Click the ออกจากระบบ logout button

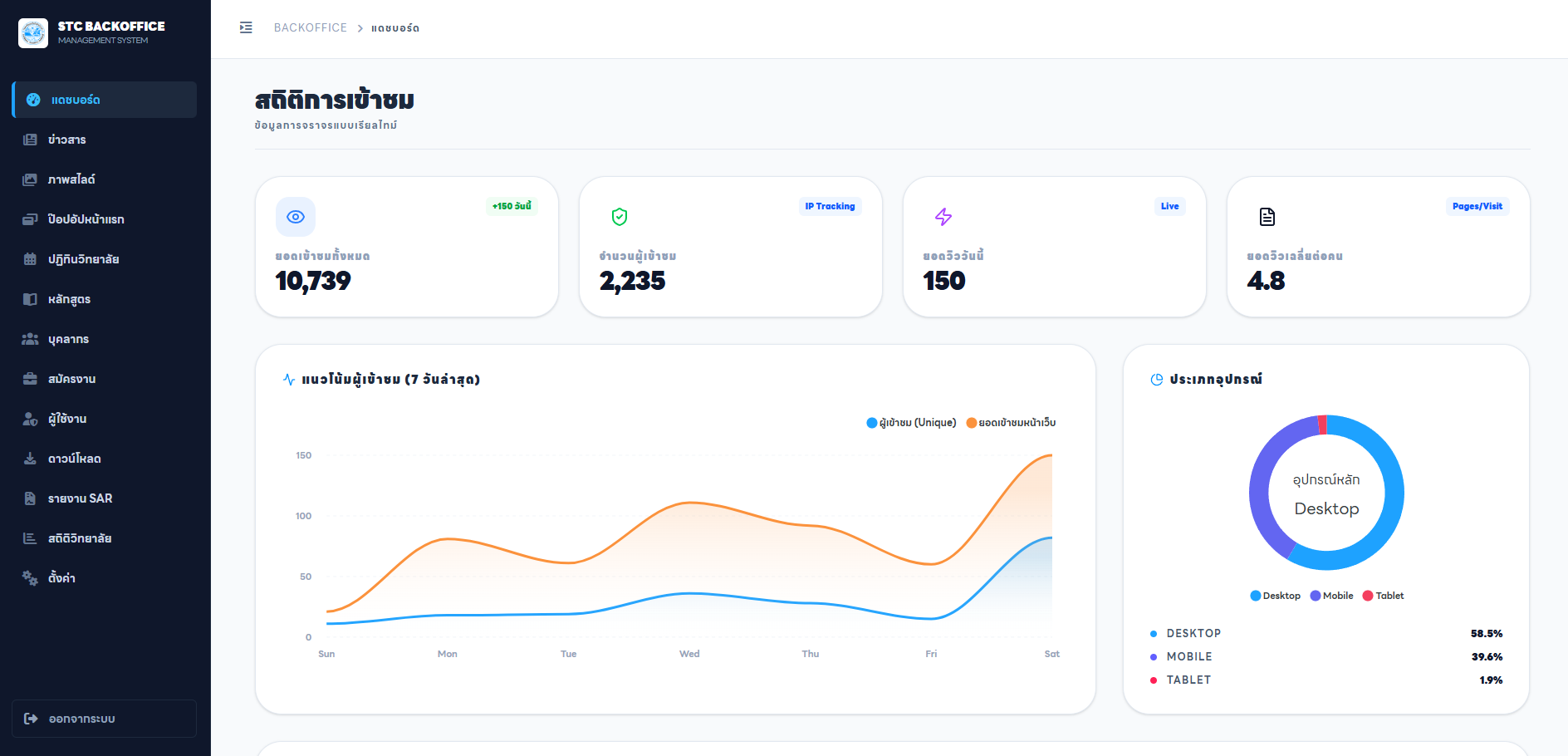[x=105, y=719]
